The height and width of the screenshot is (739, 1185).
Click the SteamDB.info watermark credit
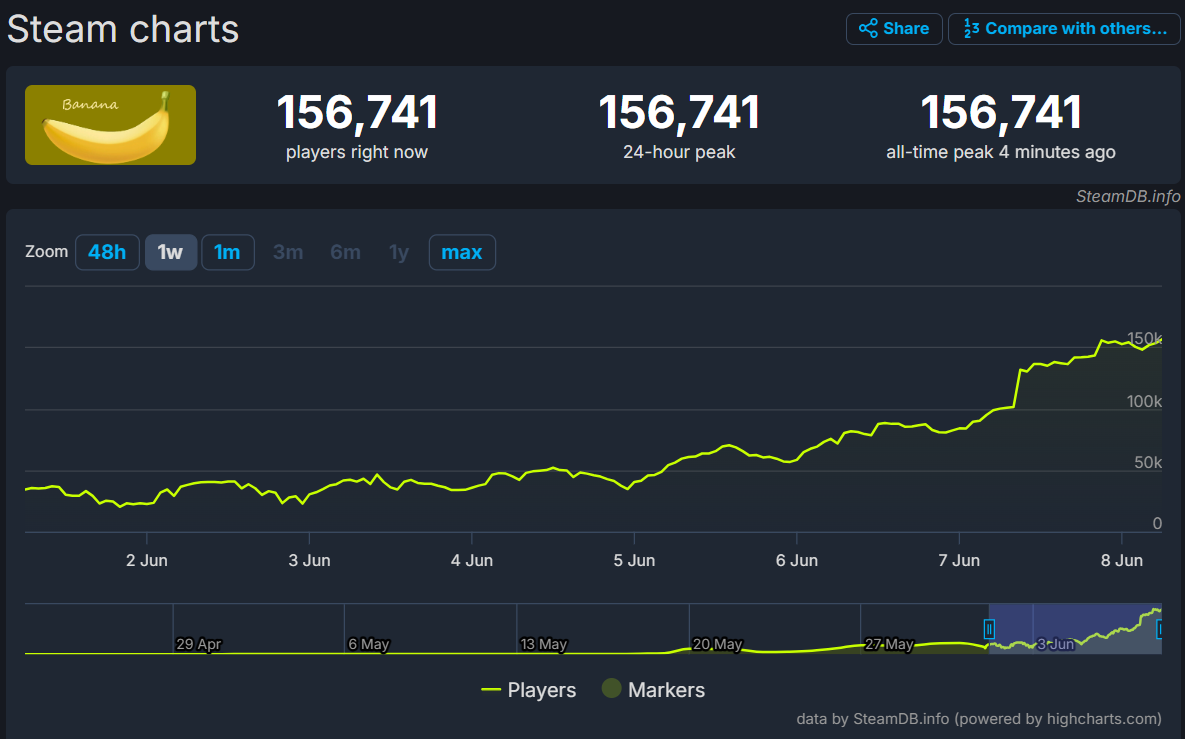(1128, 196)
